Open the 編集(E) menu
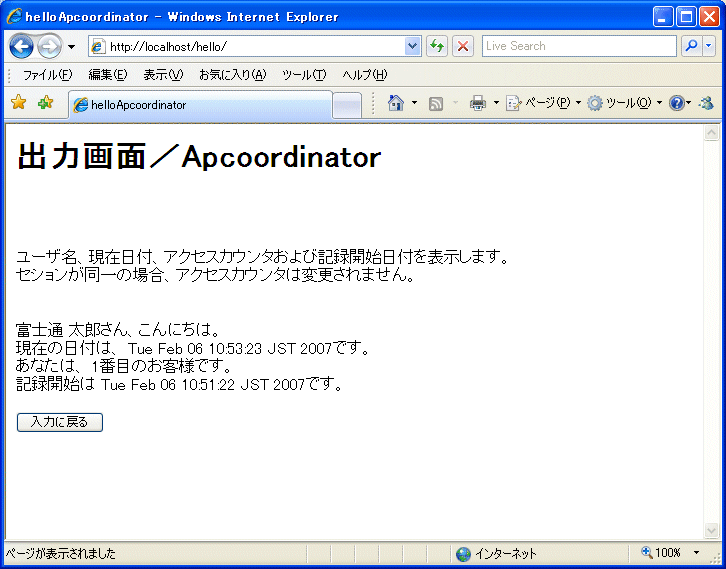Viewport: 726px width, 569px height. point(107,75)
